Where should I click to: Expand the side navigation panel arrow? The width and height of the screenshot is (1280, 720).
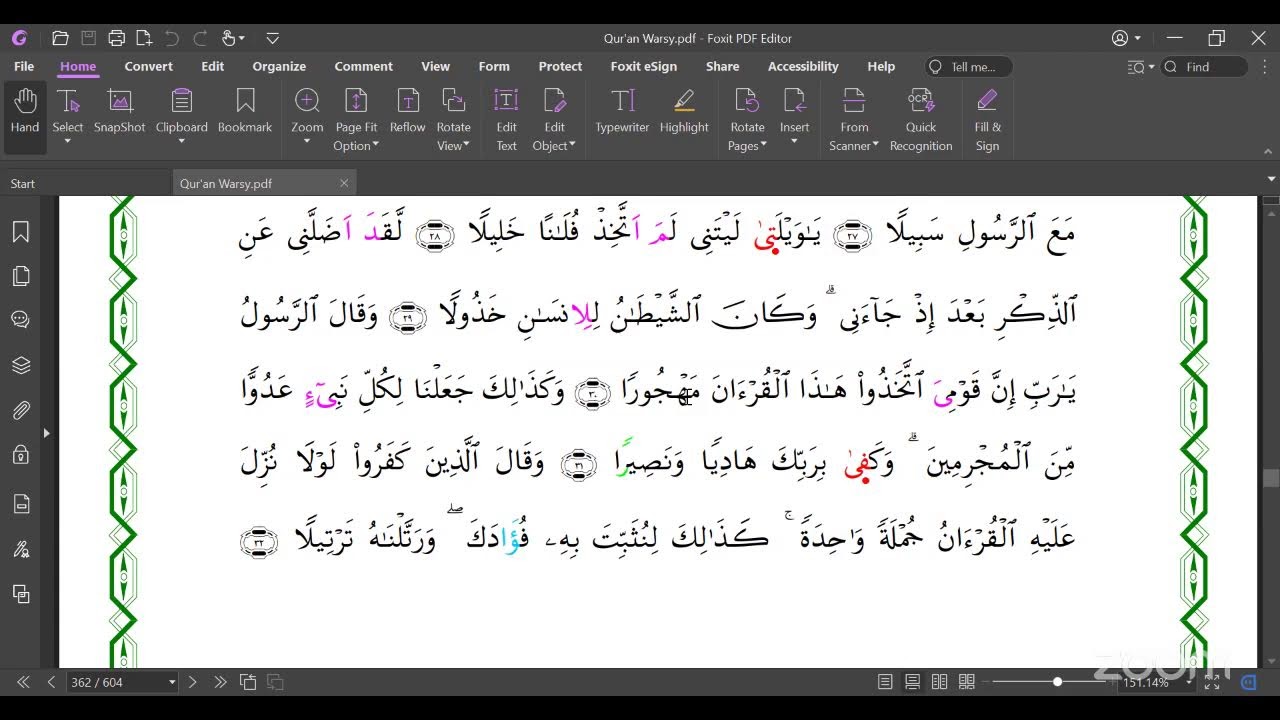[x=46, y=433]
